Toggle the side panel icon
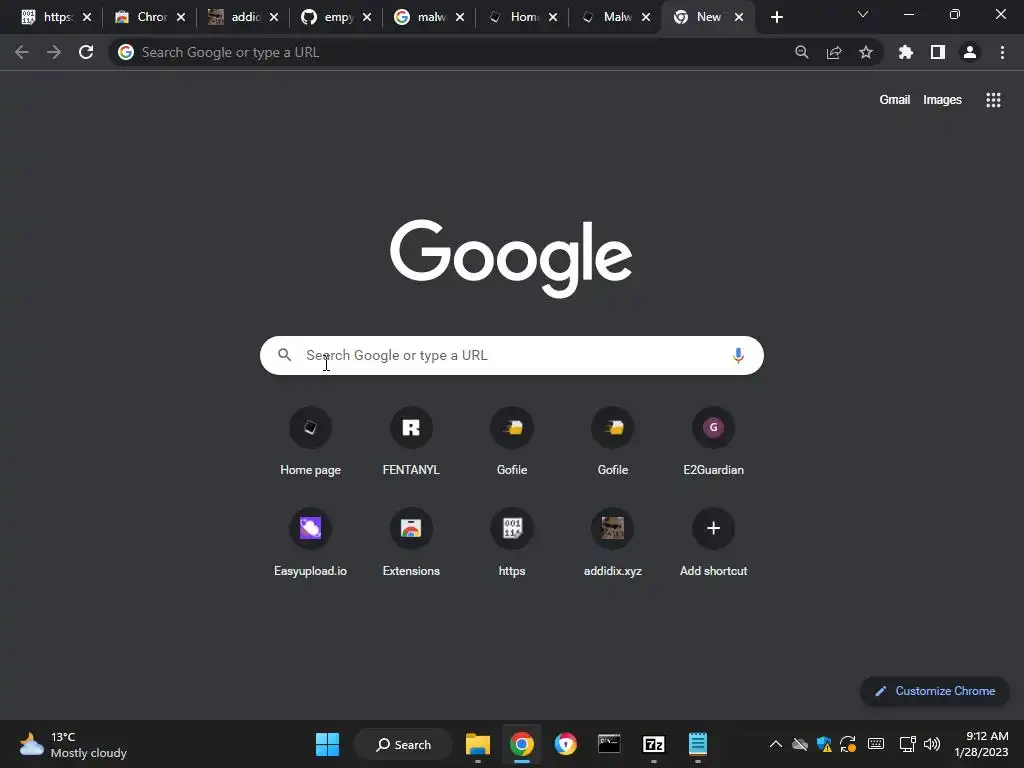The height and width of the screenshot is (768, 1024). (x=938, y=52)
